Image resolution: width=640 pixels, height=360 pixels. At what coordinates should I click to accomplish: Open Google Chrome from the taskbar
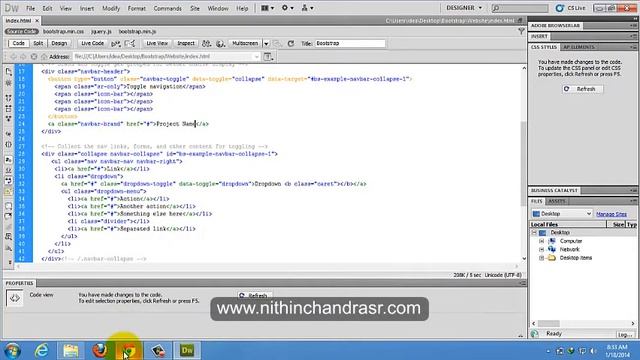point(129,350)
